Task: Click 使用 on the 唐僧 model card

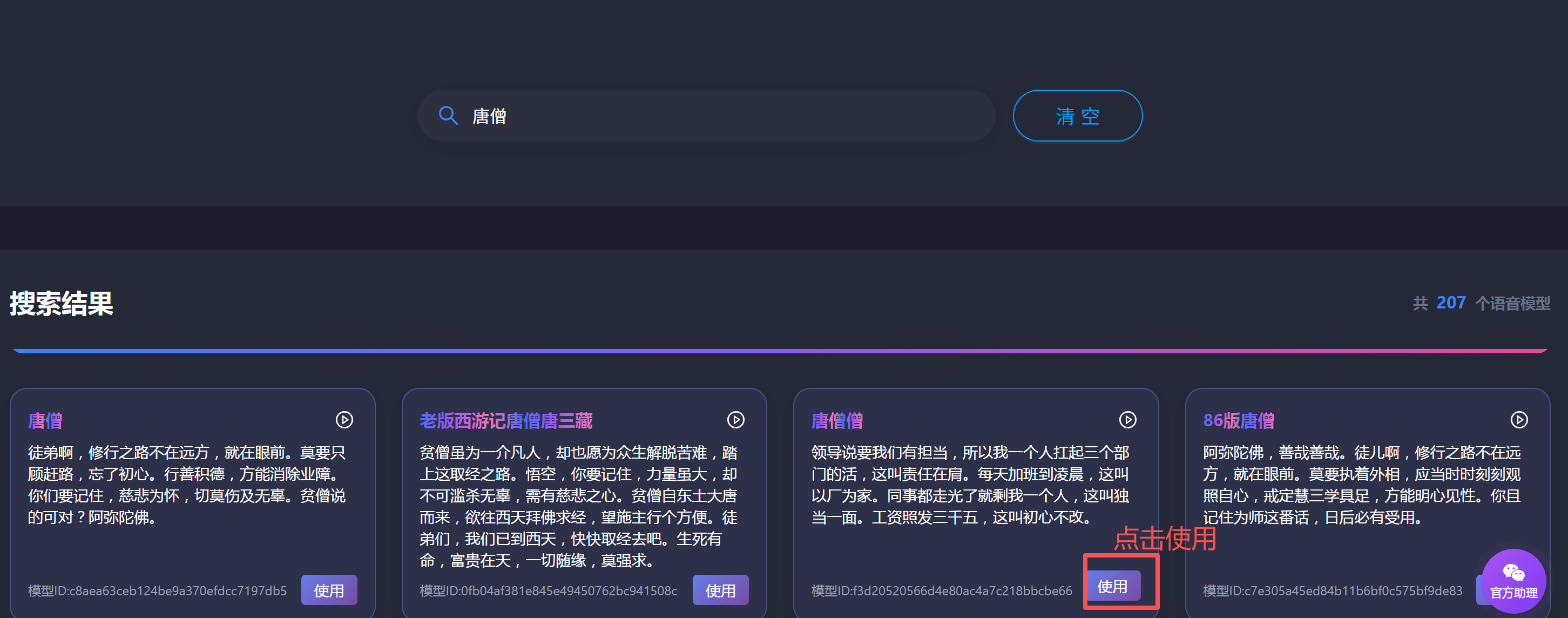Action: click(329, 590)
